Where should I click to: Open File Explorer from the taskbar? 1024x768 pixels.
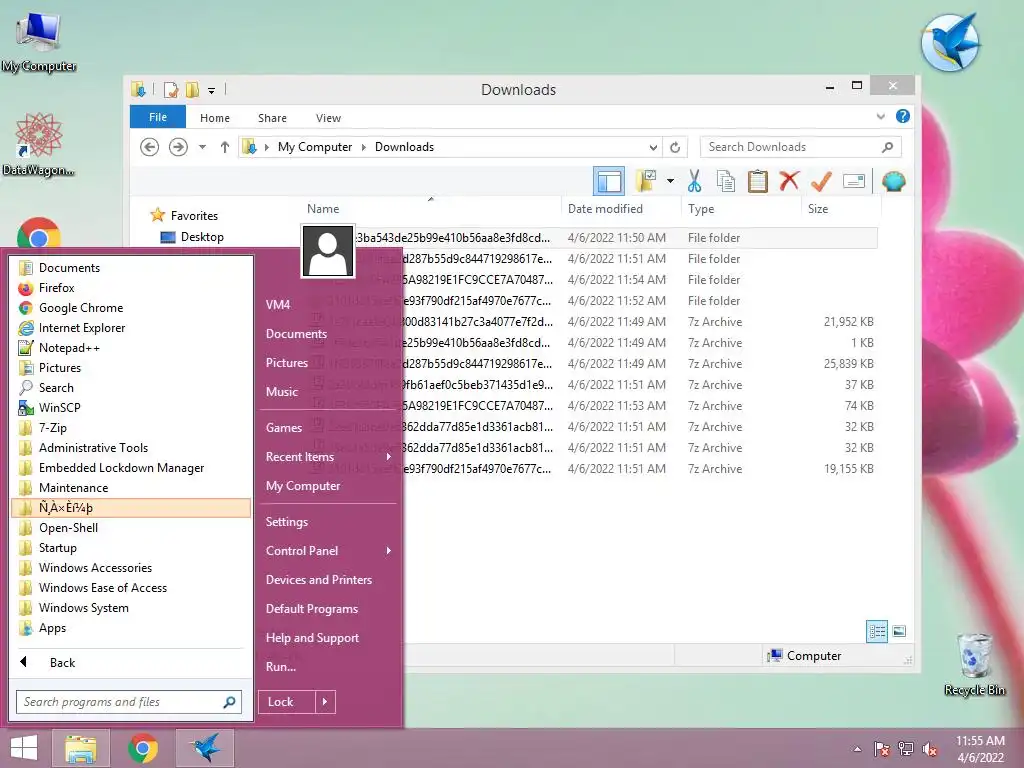click(x=80, y=748)
